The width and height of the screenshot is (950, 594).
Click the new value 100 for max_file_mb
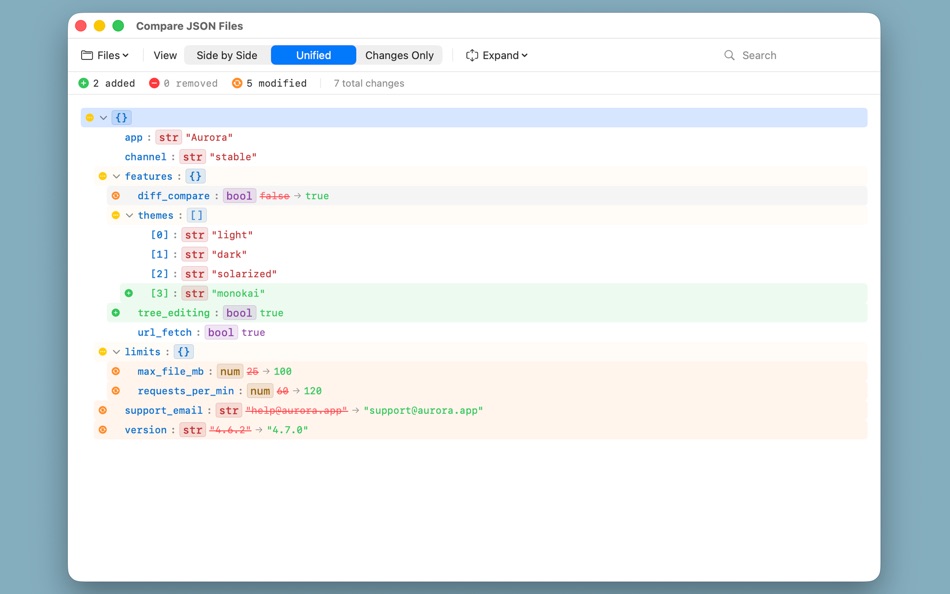click(x=282, y=371)
